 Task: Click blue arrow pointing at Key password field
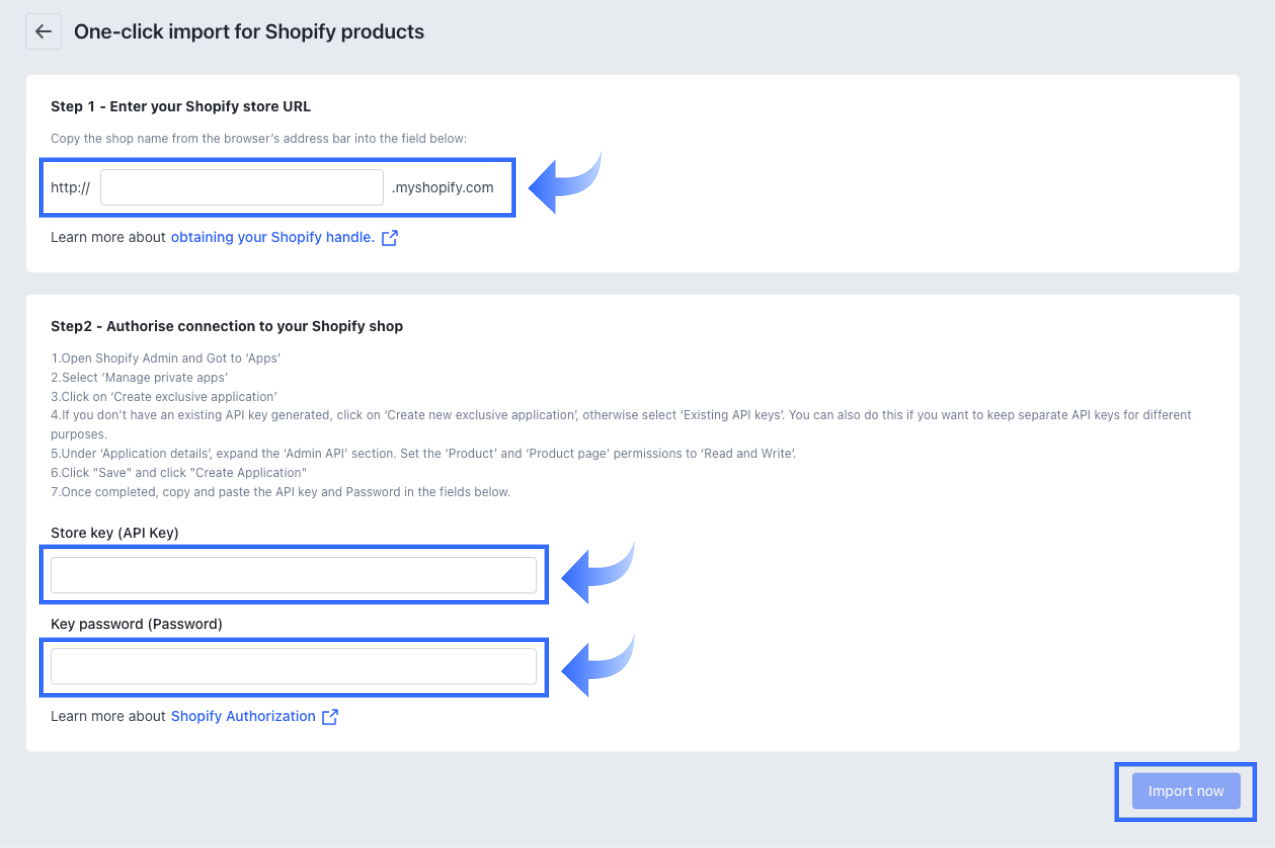click(598, 666)
